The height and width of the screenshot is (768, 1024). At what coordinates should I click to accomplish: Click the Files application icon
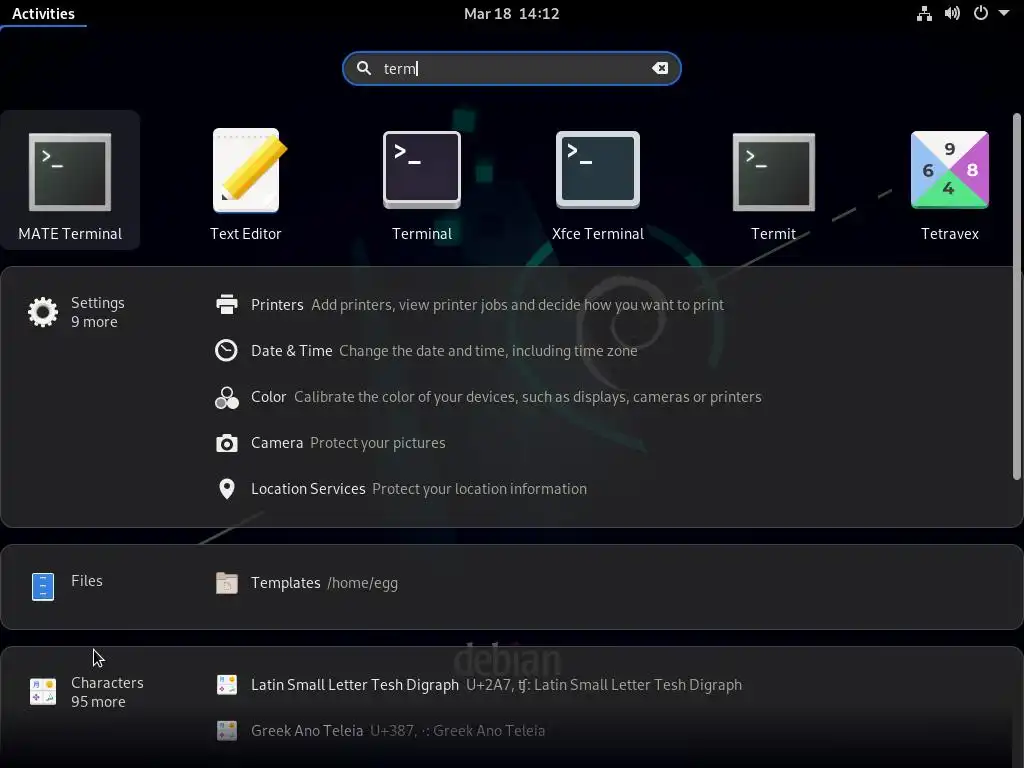(x=43, y=586)
